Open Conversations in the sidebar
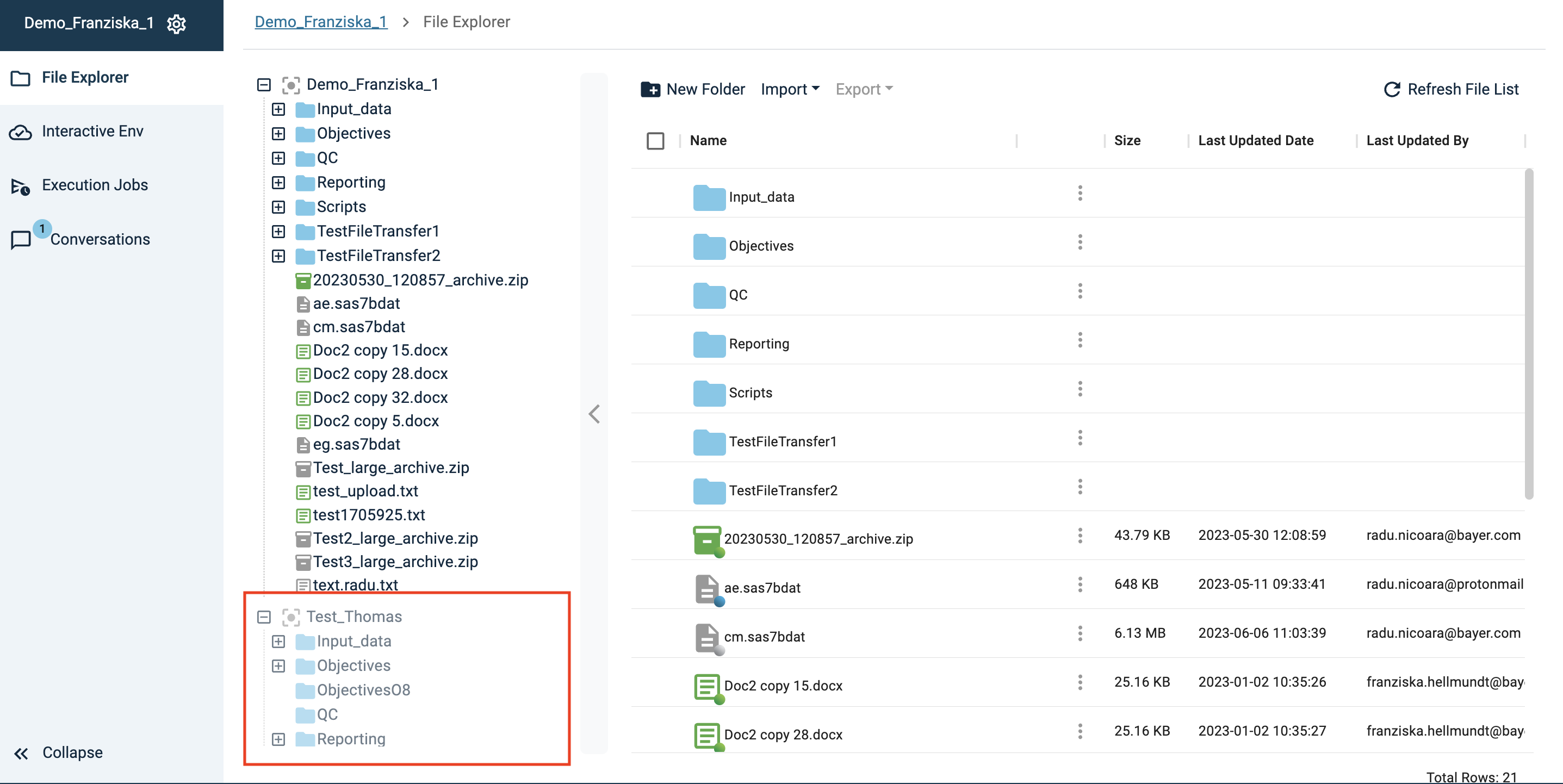 pos(99,240)
